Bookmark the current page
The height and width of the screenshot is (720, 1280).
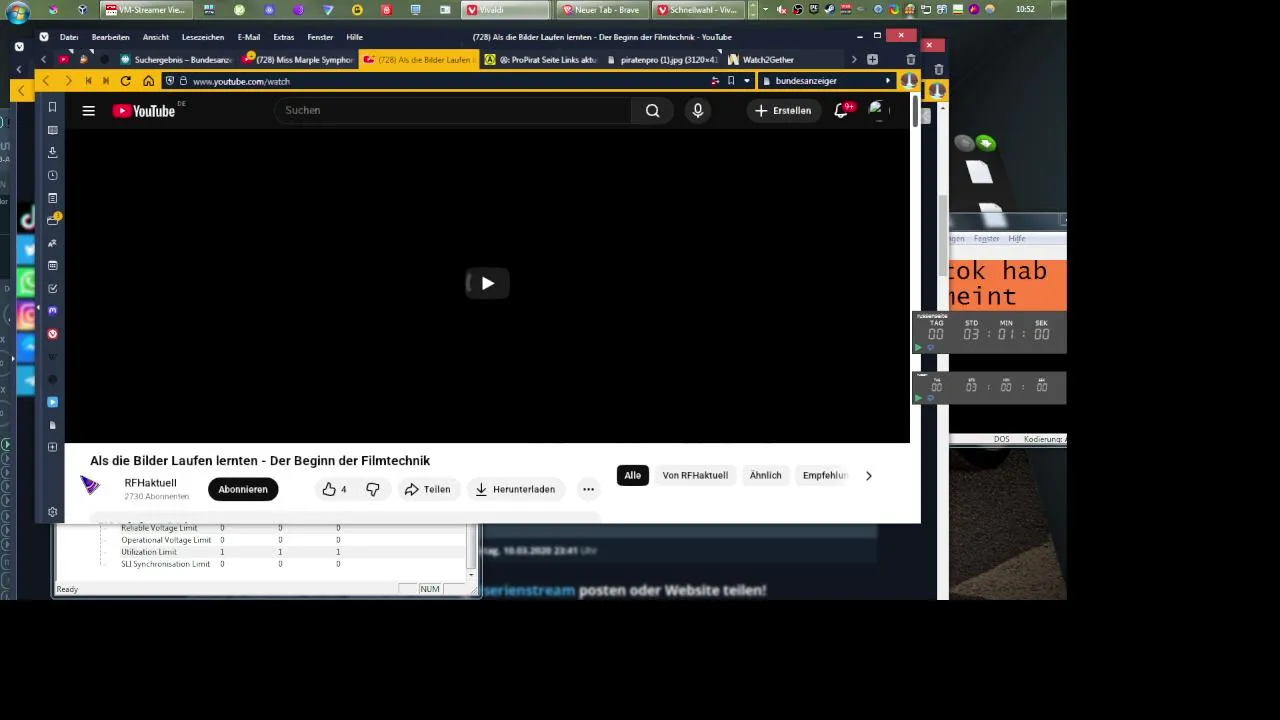tap(731, 81)
